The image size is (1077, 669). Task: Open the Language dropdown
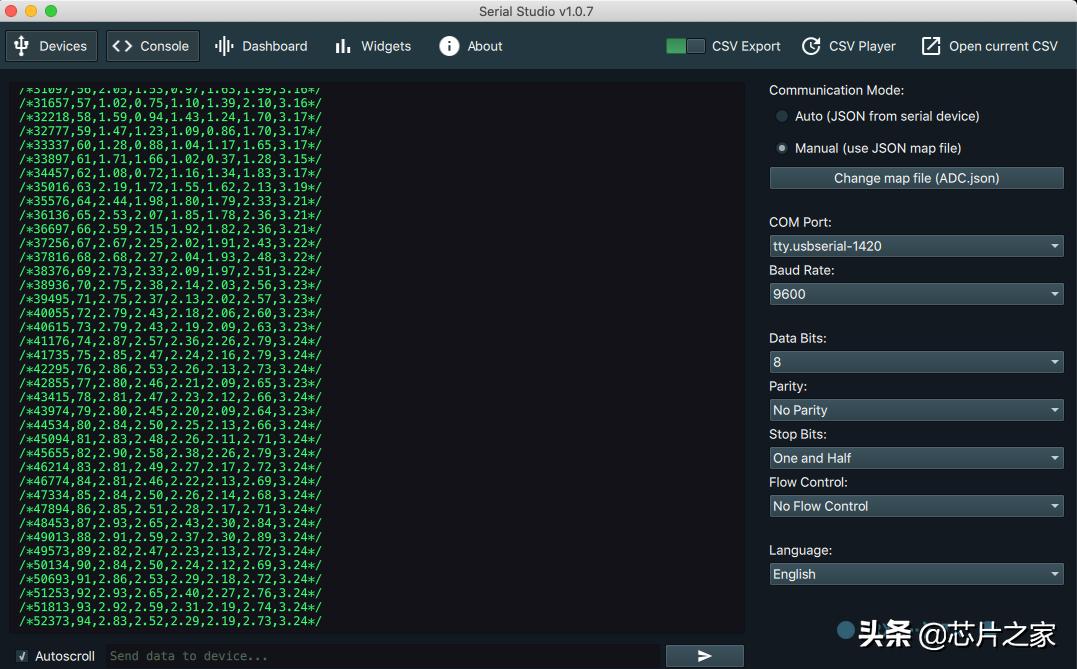click(x=916, y=574)
